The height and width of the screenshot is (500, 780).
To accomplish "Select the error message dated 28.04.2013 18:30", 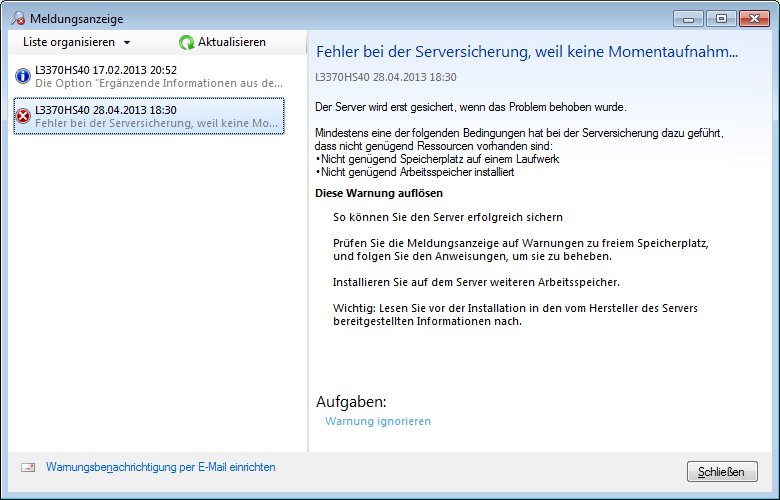I will coord(149,116).
